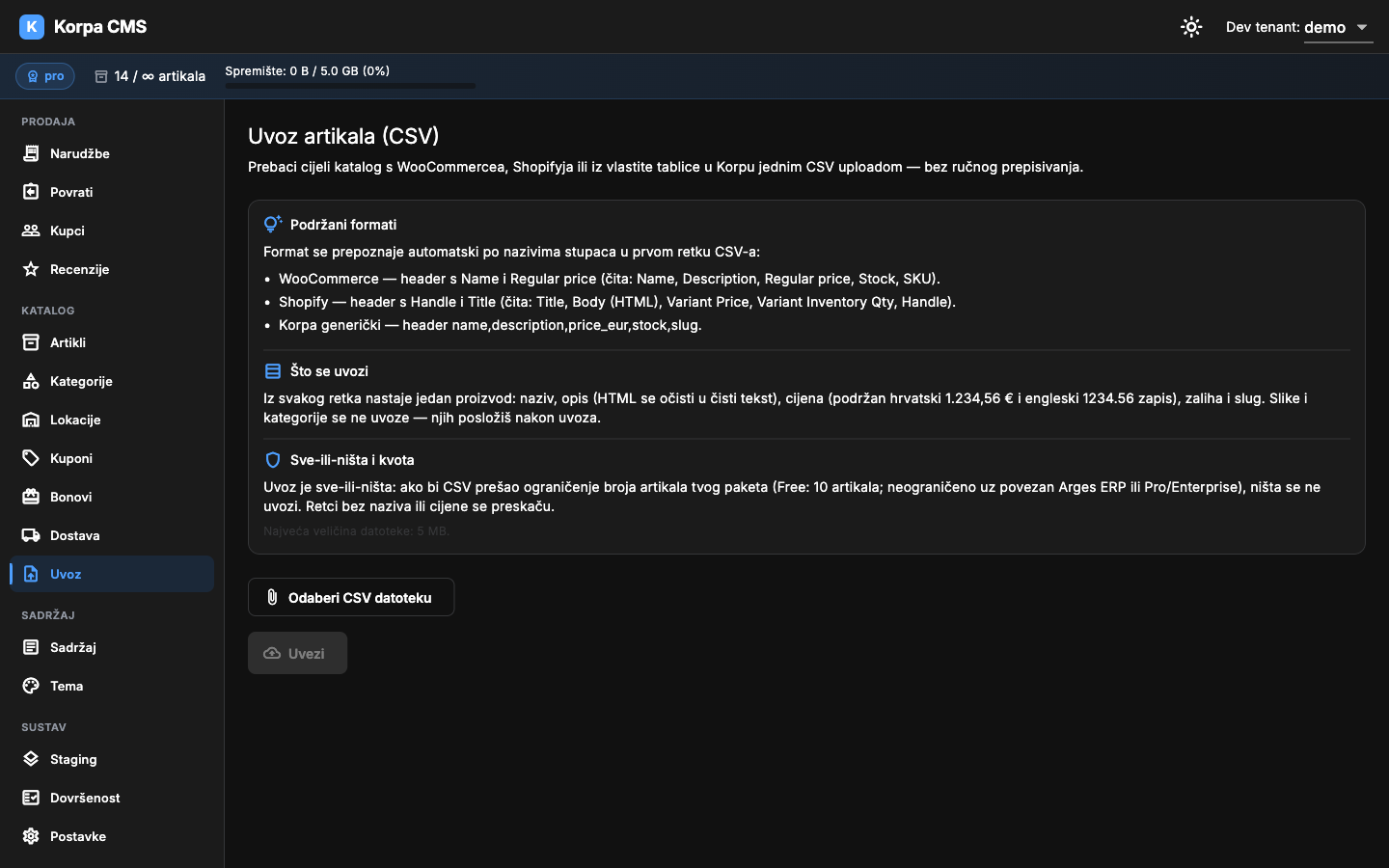Click the lightbulb icon by Podržani formati
The height and width of the screenshot is (868, 1389).
coord(273,224)
